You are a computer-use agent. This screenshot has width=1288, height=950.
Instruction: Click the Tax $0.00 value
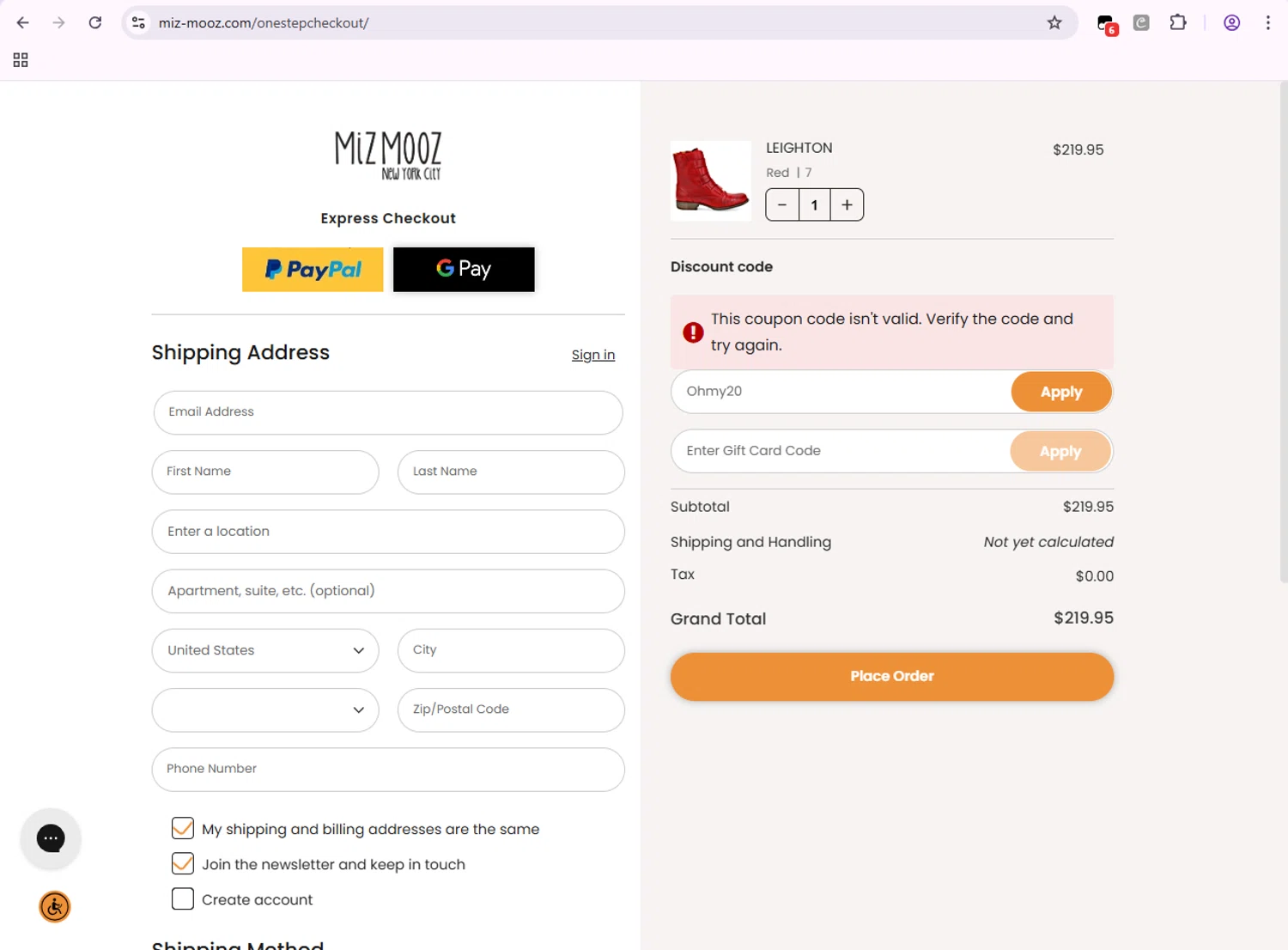[x=1095, y=576]
